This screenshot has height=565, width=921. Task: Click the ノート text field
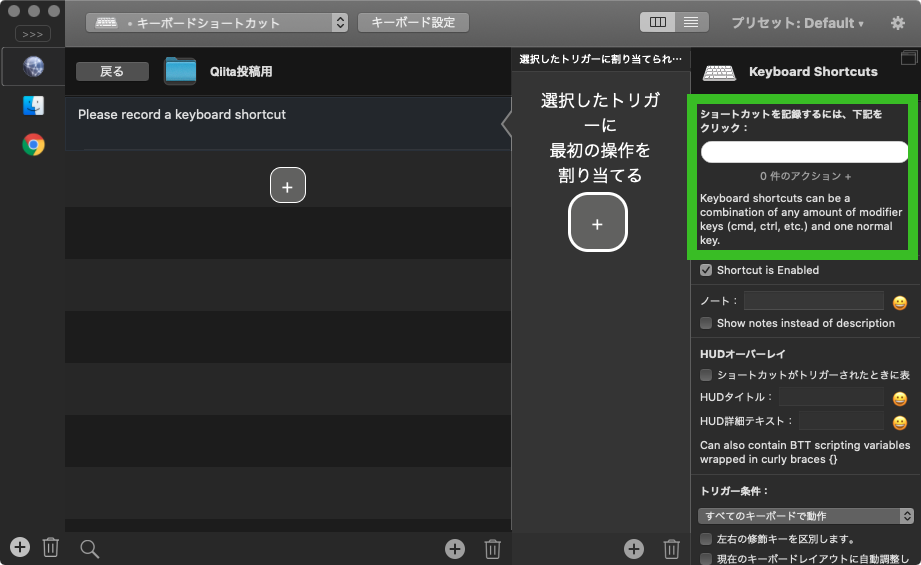click(x=814, y=301)
